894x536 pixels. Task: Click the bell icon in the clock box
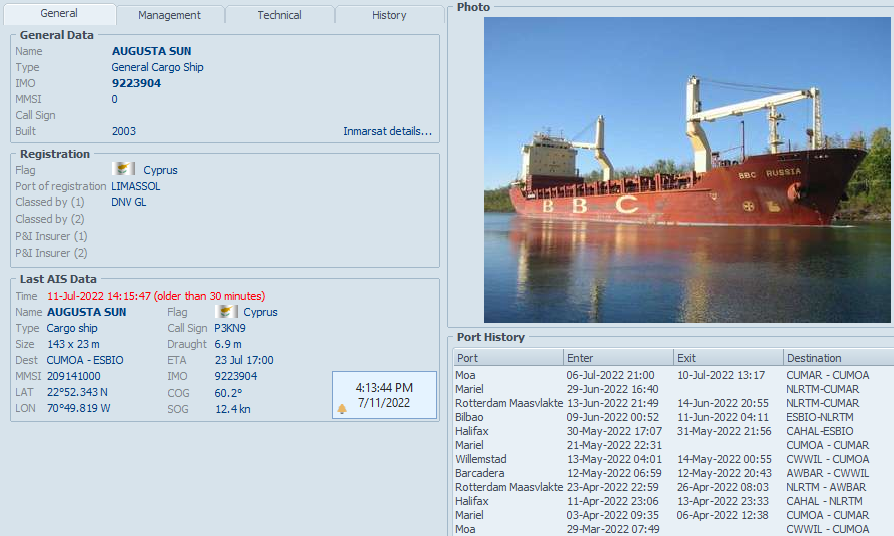point(342,409)
